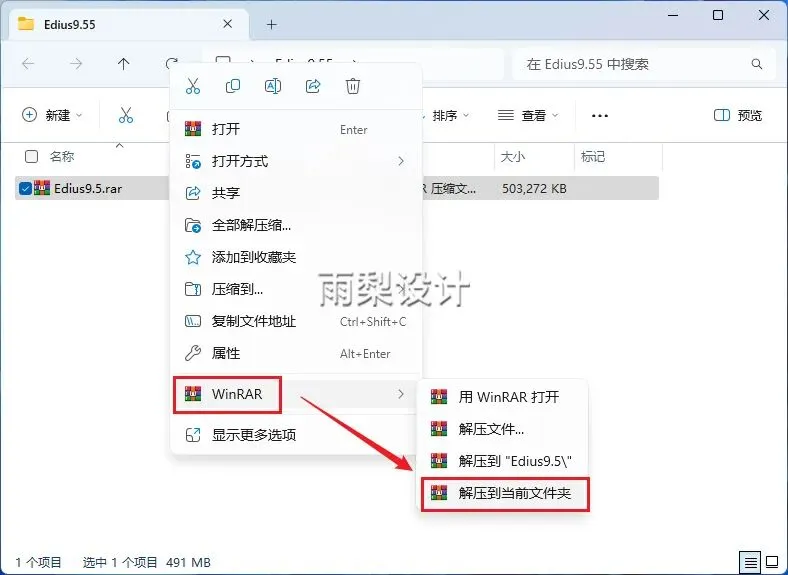Choose 显示更多选项
Screen dimensions: 788x575
[297, 435]
